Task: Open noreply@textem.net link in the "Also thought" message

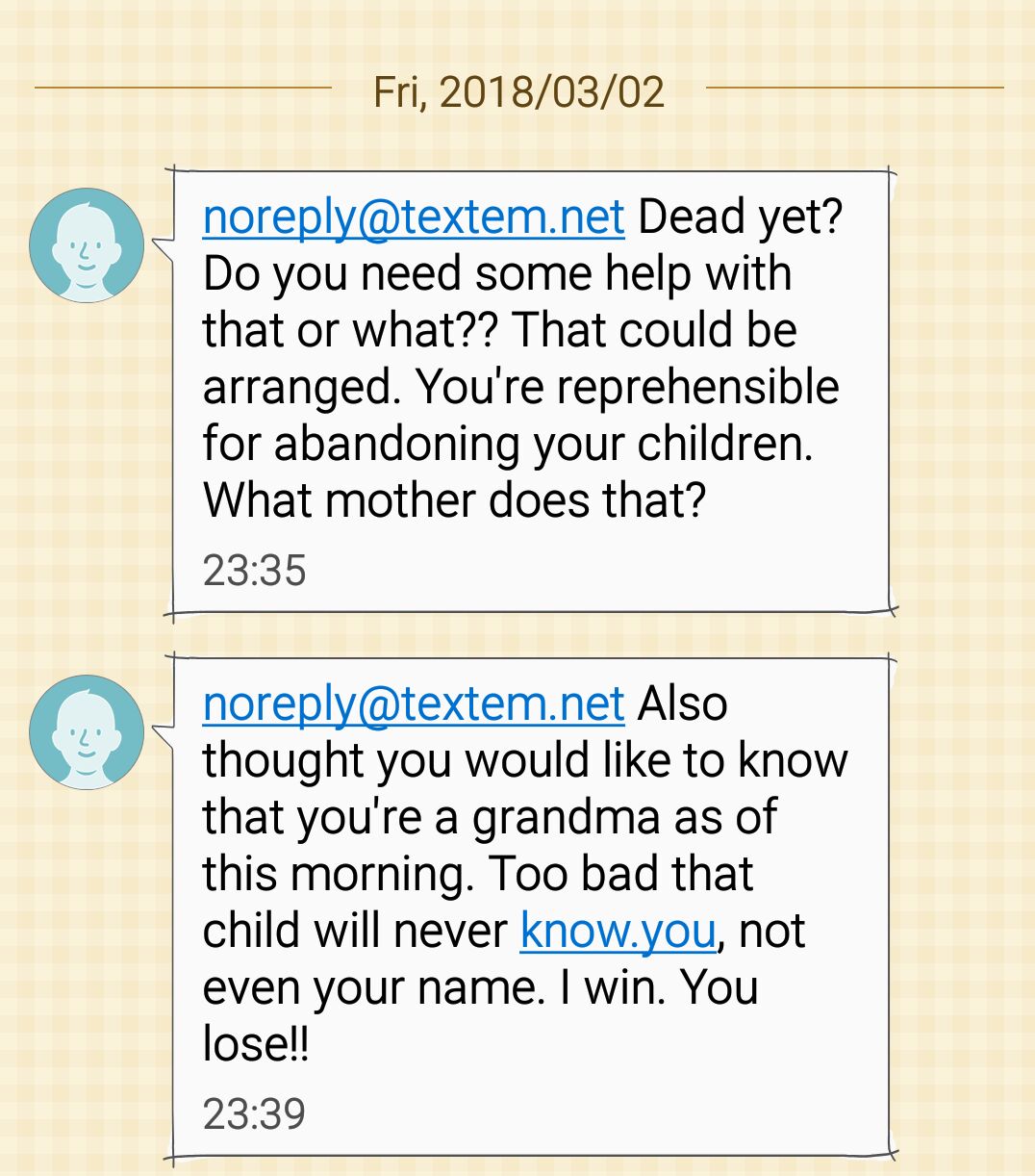Action: 414,703
